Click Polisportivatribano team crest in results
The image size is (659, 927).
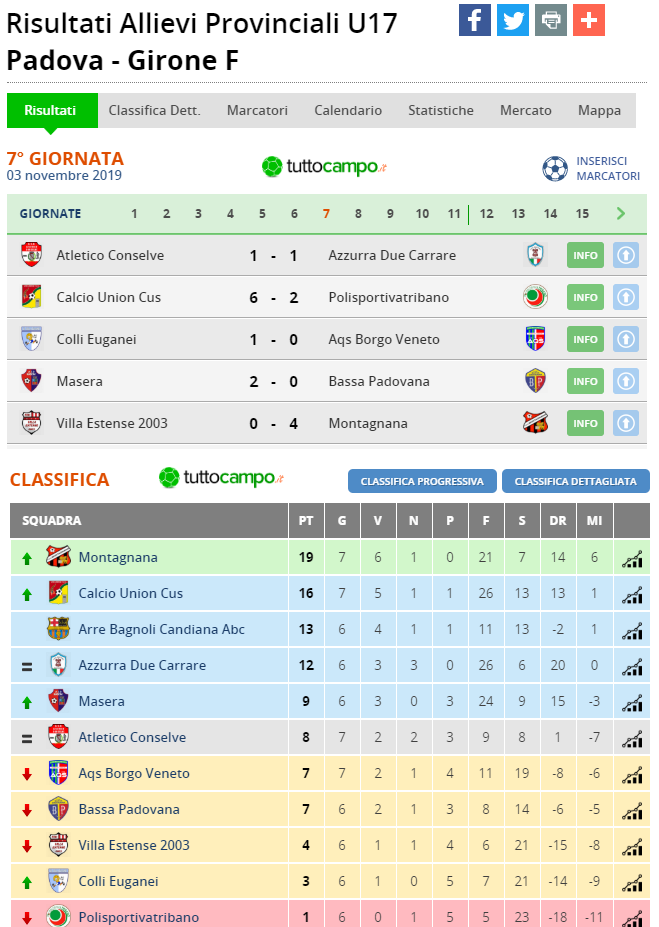tap(535, 297)
